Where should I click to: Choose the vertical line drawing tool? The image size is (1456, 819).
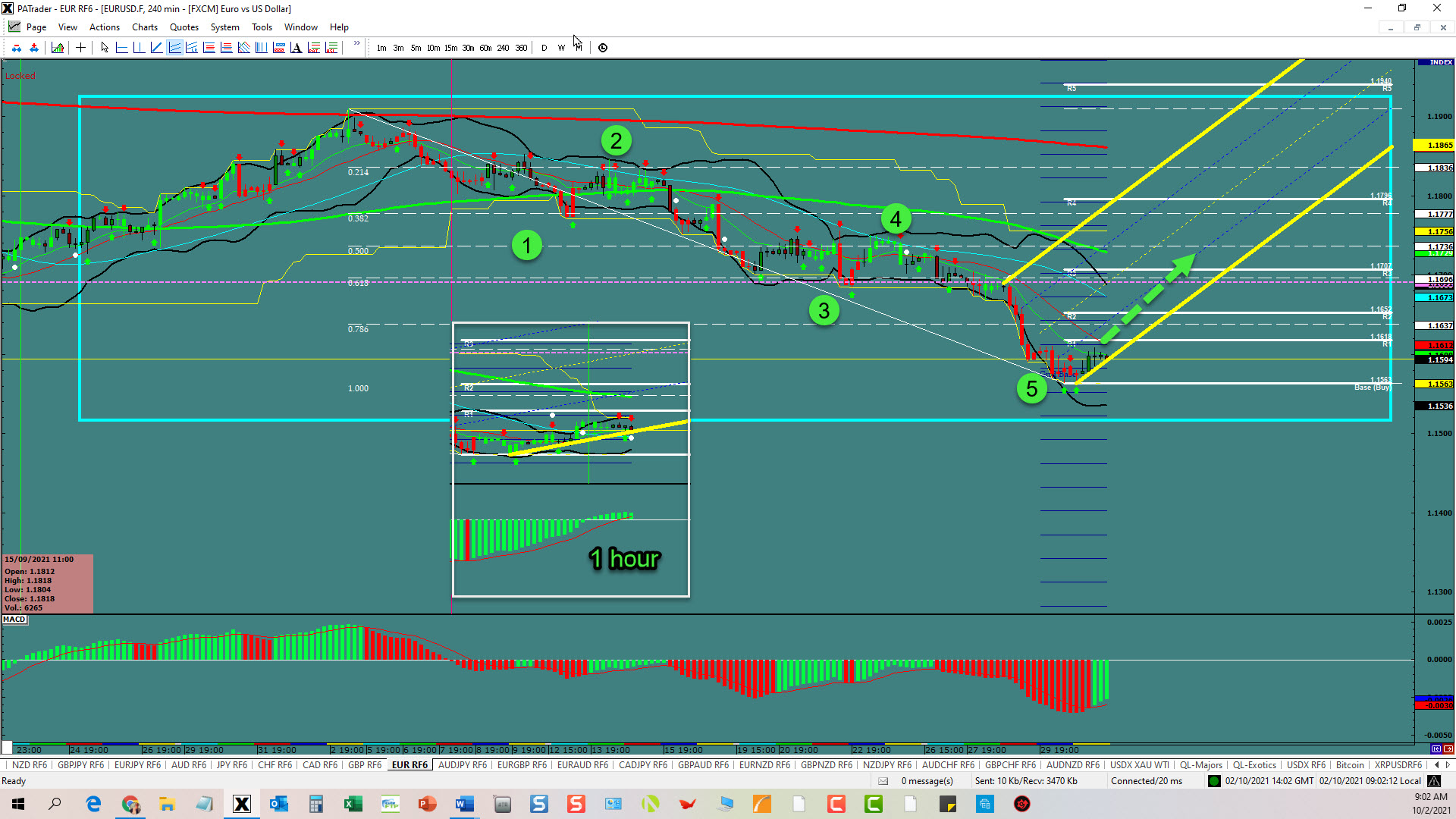(x=139, y=48)
